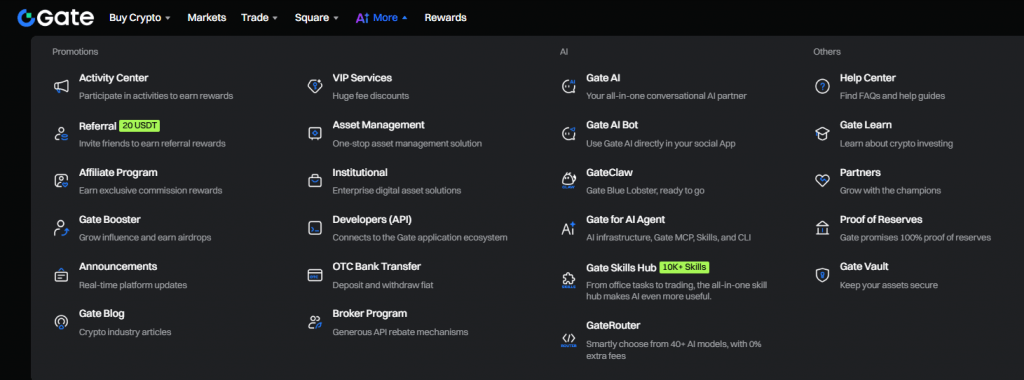The image size is (1024, 380).
Task: Click the Gate AI Bot icon
Action: point(568,134)
